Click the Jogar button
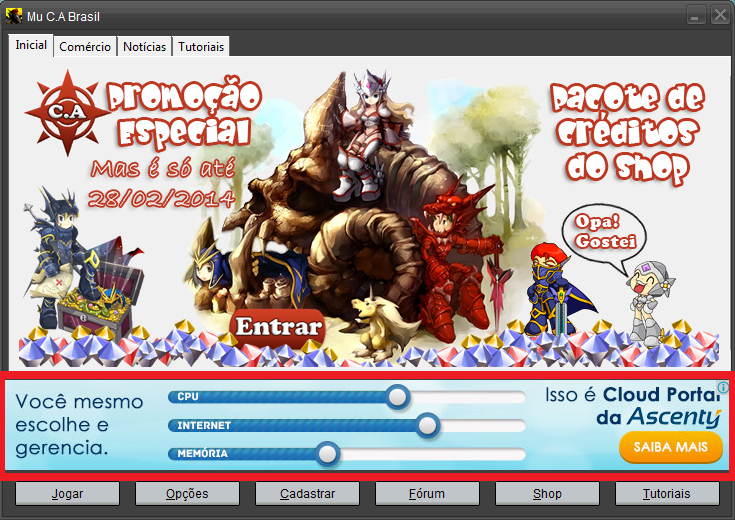Screen dimensions: 735x520 point(68,494)
